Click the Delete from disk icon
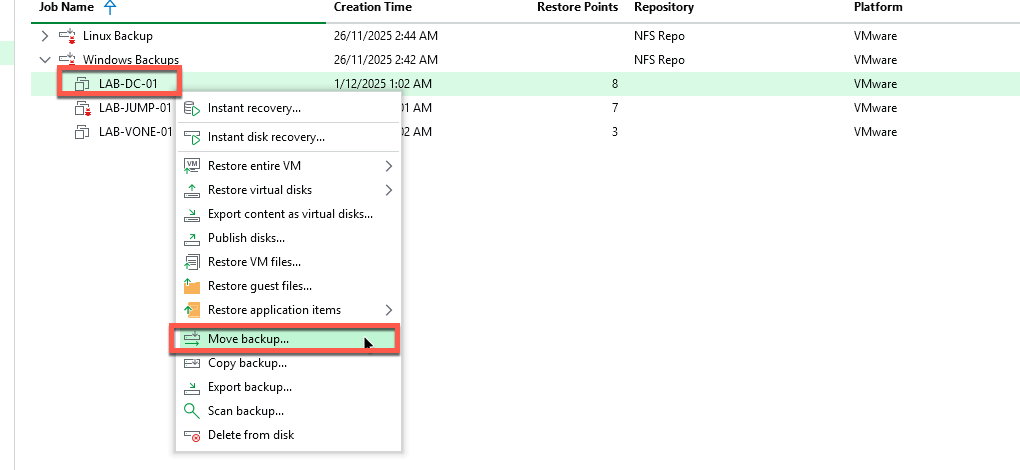This screenshot has width=1020, height=470. click(x=192, y=435)
